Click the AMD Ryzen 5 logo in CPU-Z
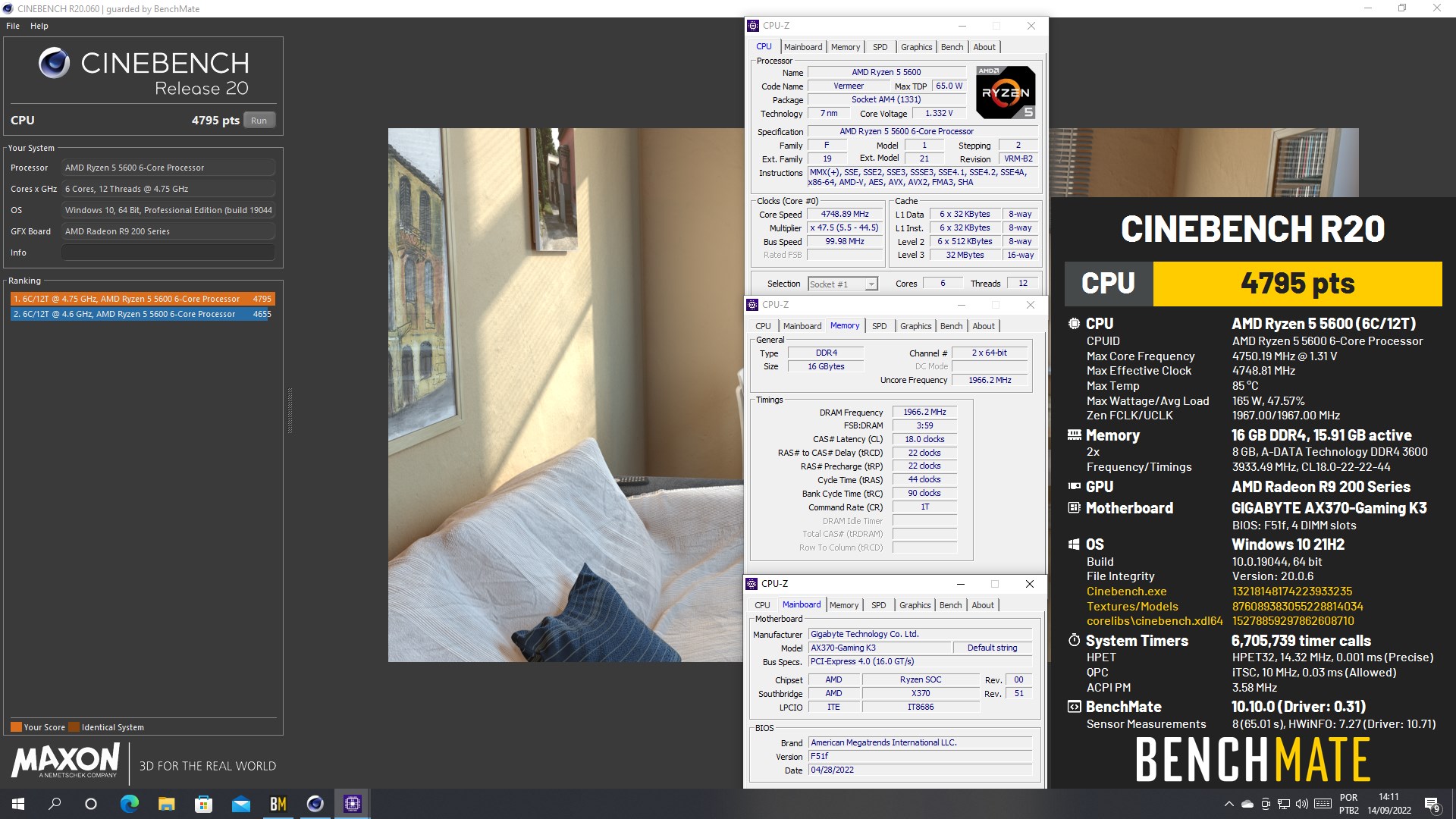The height and width of the screenshot is (819, 1456). point(1006,93)
